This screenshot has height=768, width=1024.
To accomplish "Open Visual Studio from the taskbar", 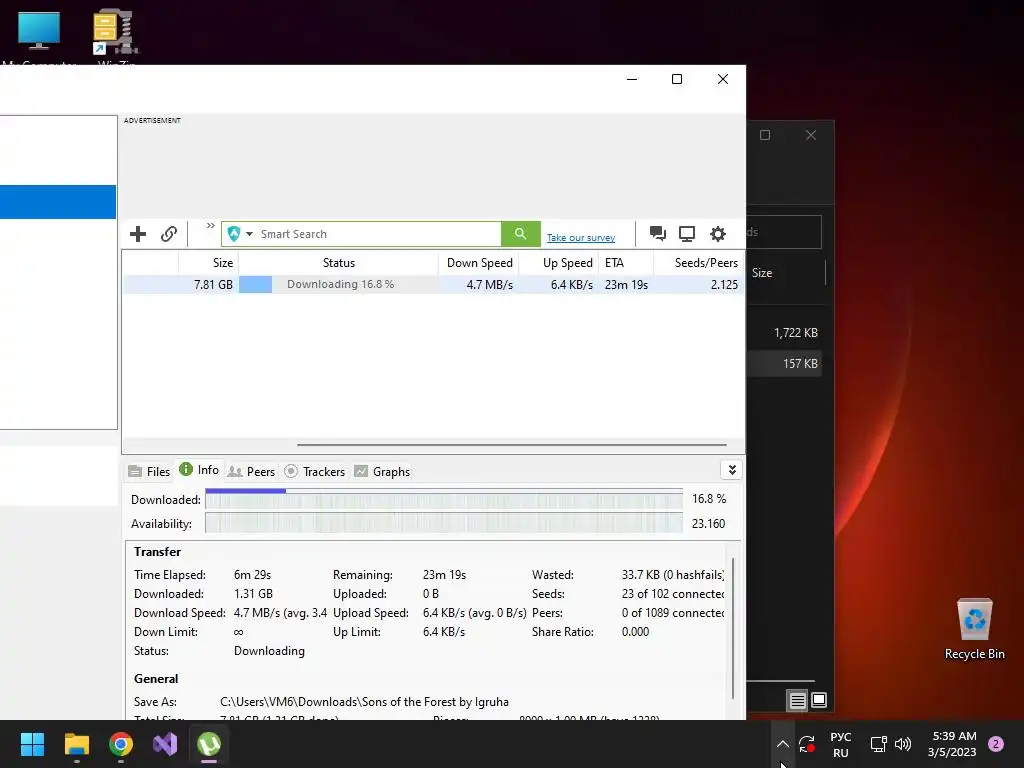I will tap(165, 744).
